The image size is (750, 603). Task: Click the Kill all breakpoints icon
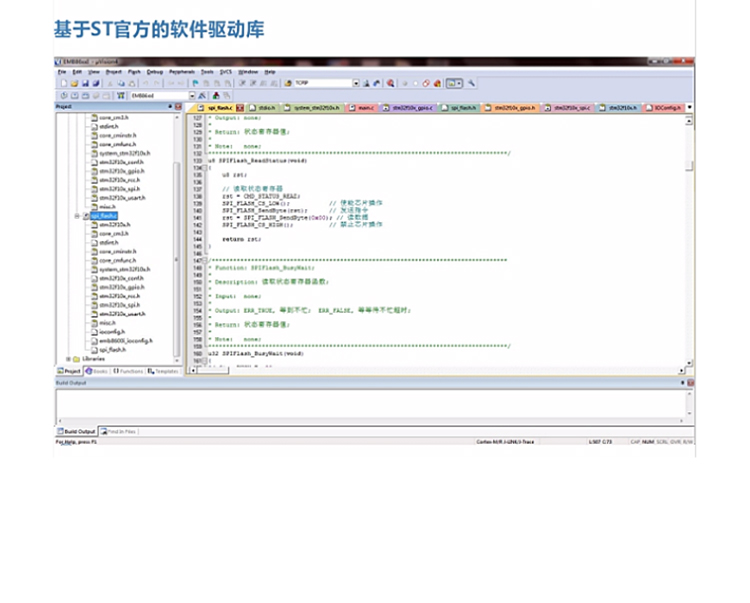coord(437,83)
